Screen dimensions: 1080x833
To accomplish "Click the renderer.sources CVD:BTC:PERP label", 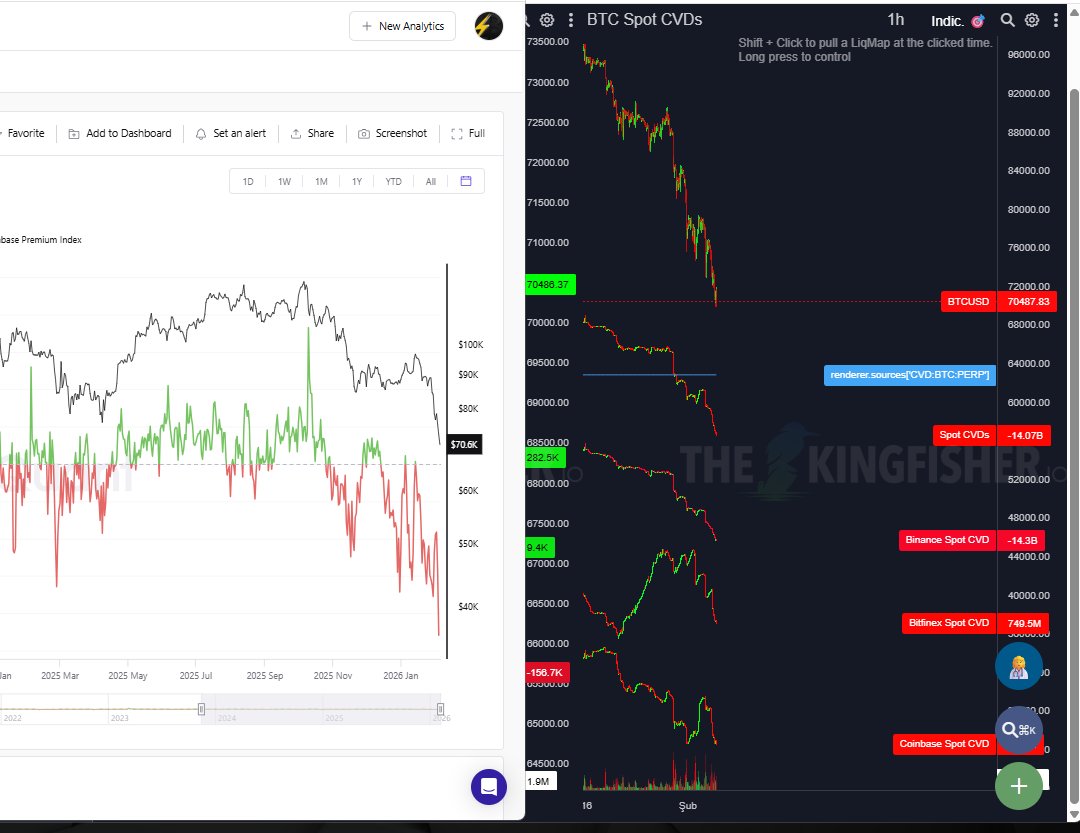I will (x=909, y=375).
